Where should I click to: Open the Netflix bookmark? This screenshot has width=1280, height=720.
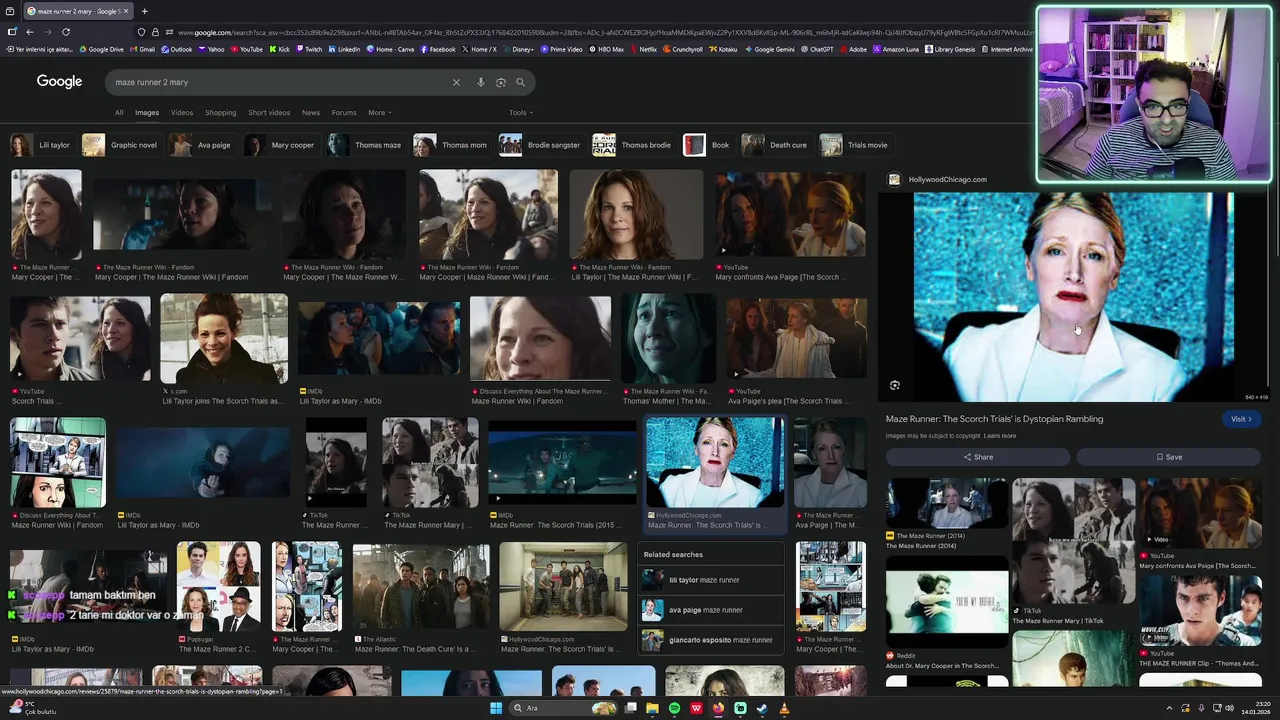point(644,49)
